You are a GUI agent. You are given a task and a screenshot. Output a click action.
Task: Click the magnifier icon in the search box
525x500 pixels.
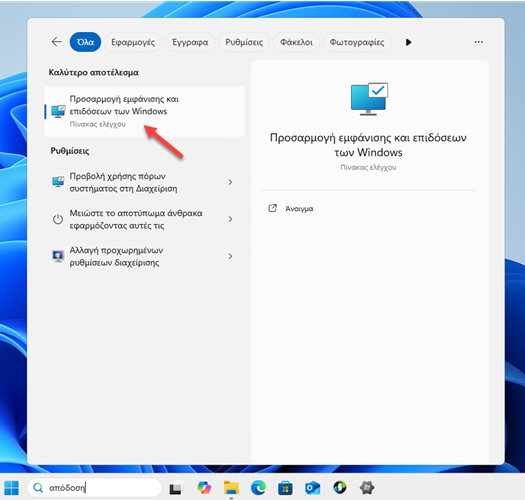click(38, 488)
